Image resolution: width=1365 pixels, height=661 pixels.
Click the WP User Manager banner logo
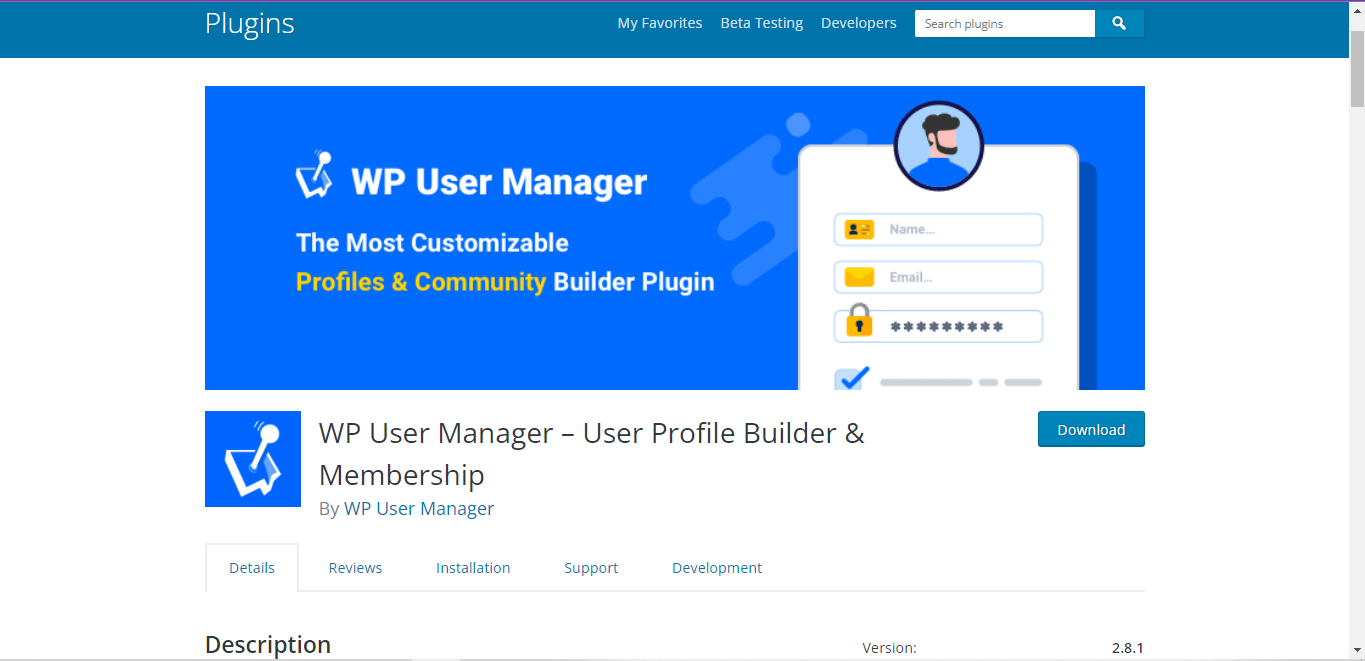tap(315, 175)
